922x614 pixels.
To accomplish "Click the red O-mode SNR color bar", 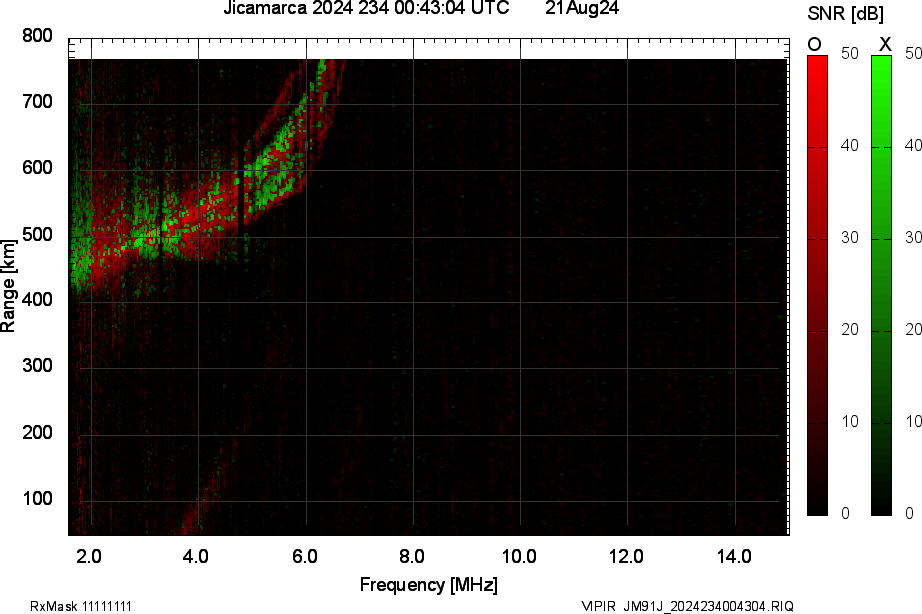I will point(817,285).
